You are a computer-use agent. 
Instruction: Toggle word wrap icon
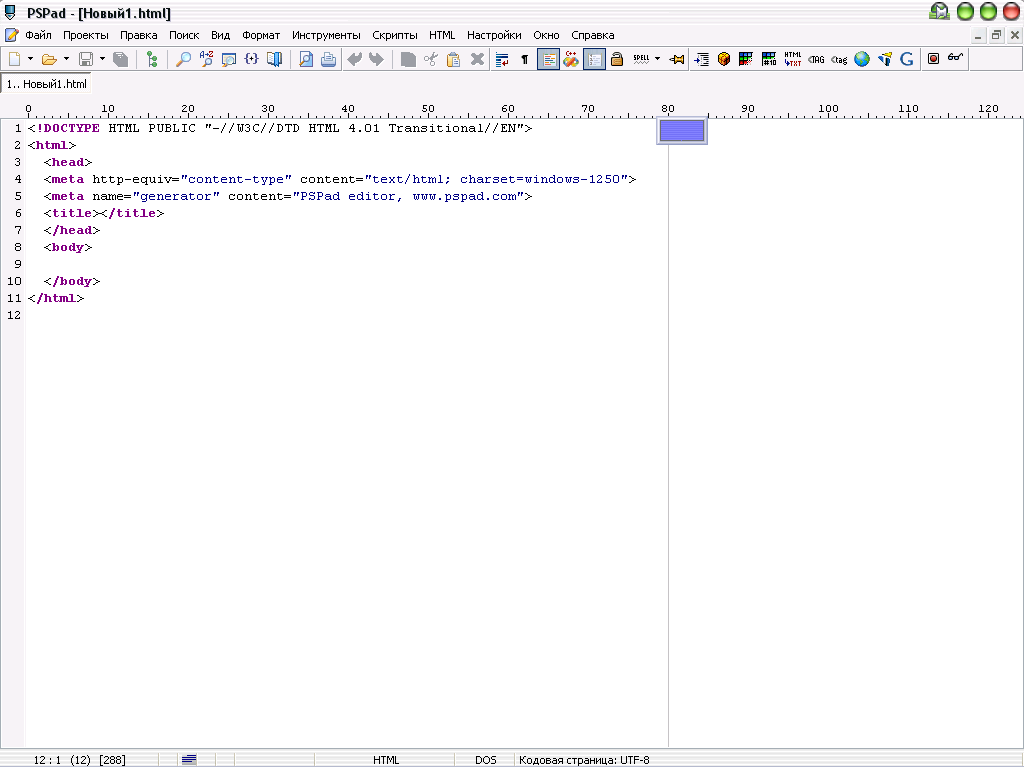coord(502,59)
